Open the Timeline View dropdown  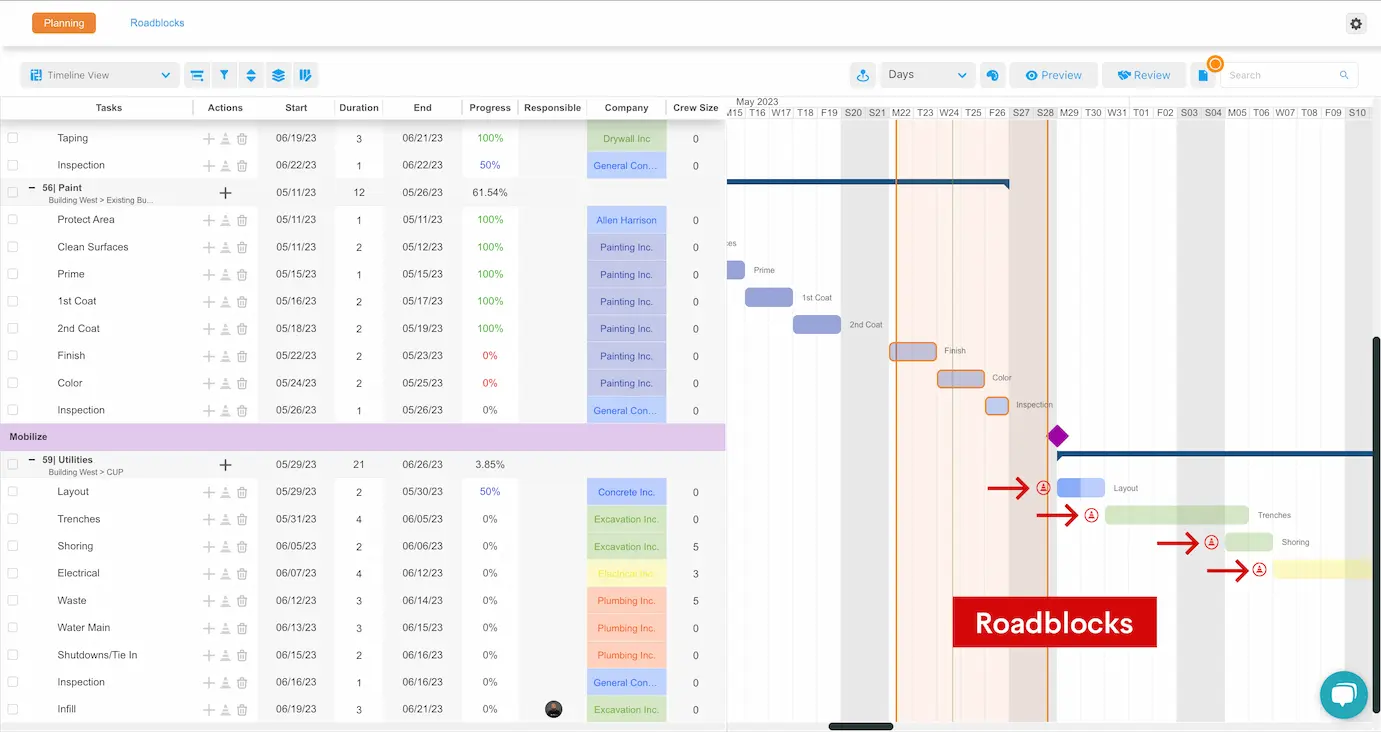pyautogui.click(x=100, y=75)
